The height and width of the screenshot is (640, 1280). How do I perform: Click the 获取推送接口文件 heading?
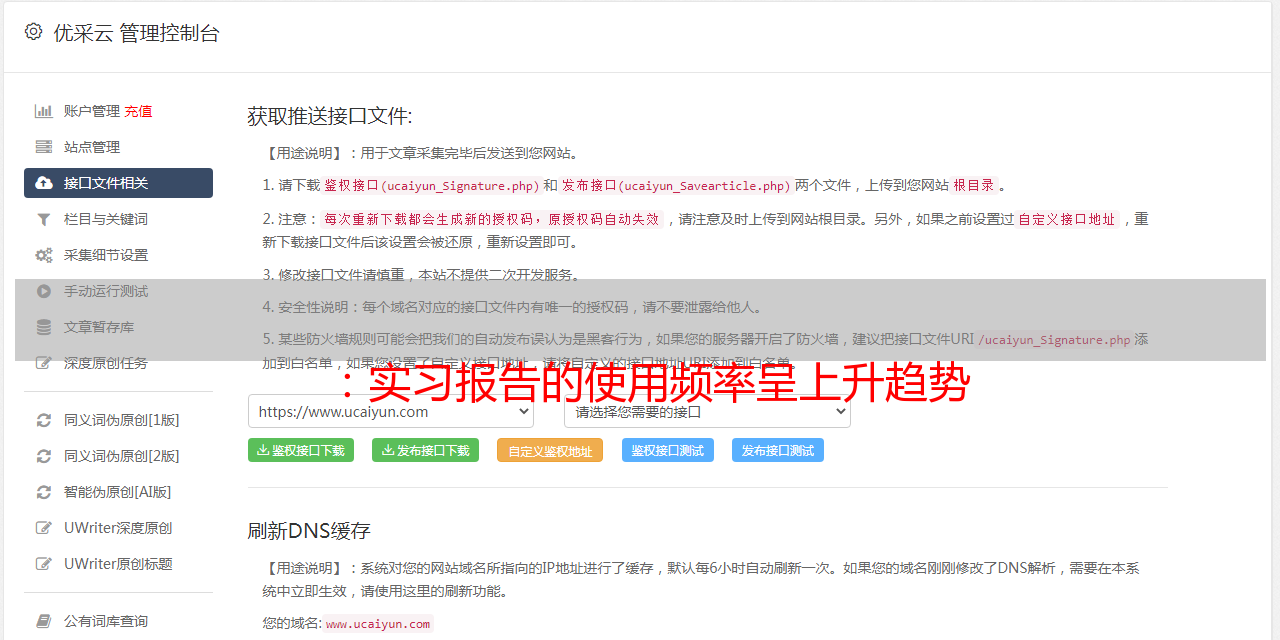[x=330, y=116]
